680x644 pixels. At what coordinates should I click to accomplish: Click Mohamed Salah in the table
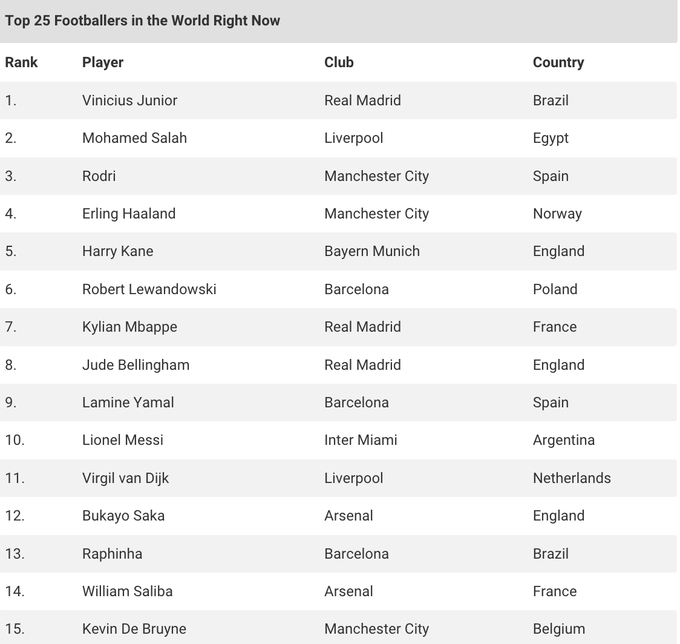pos(134,138)
